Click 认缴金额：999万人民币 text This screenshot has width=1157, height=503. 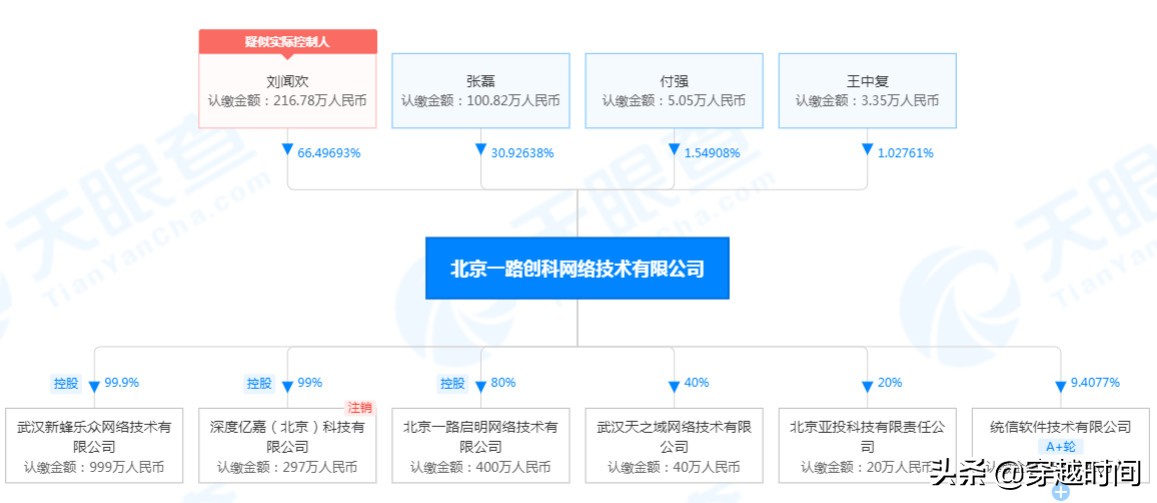pos(94,467)
